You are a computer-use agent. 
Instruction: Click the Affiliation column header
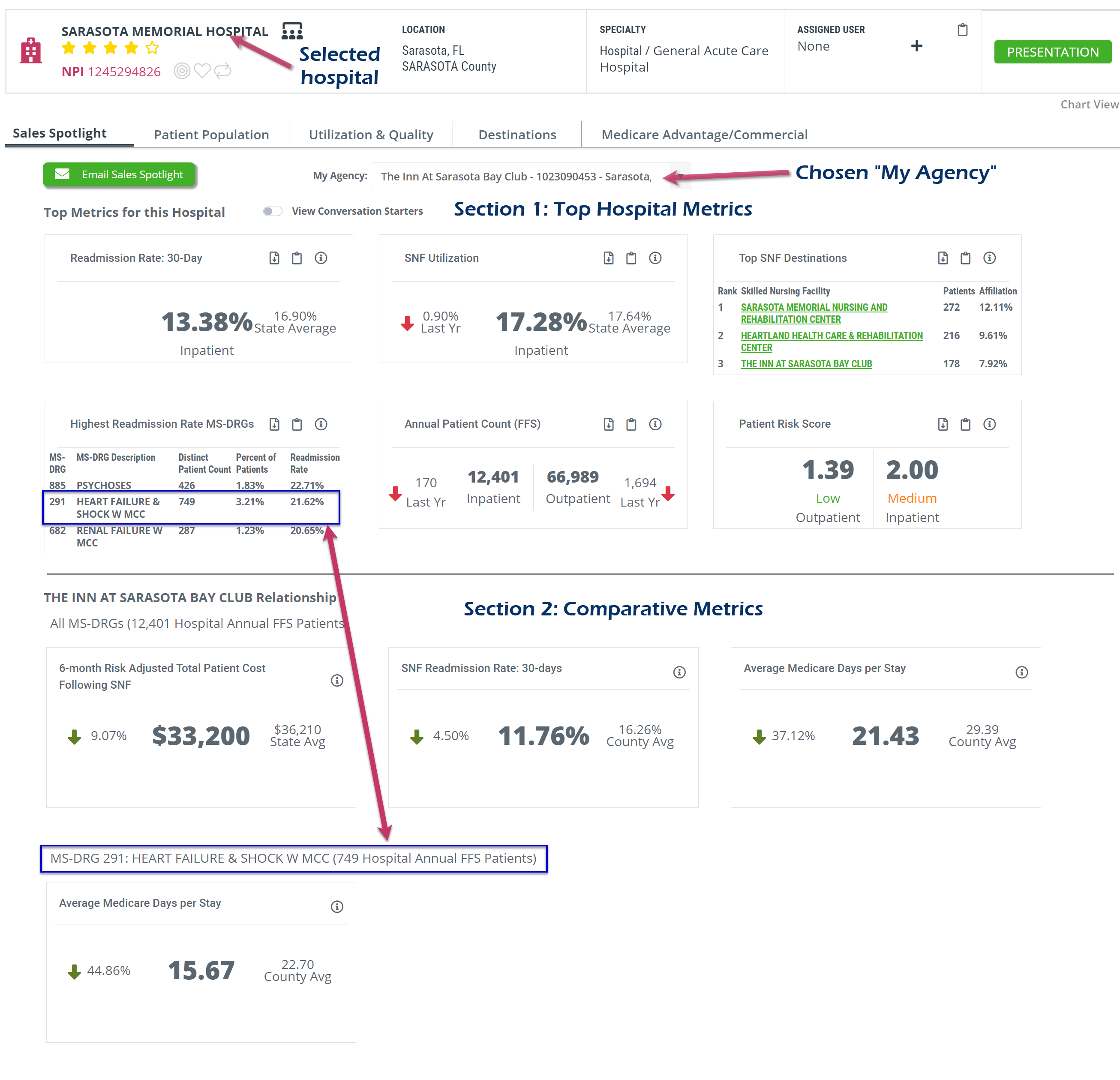click(998, 291)
